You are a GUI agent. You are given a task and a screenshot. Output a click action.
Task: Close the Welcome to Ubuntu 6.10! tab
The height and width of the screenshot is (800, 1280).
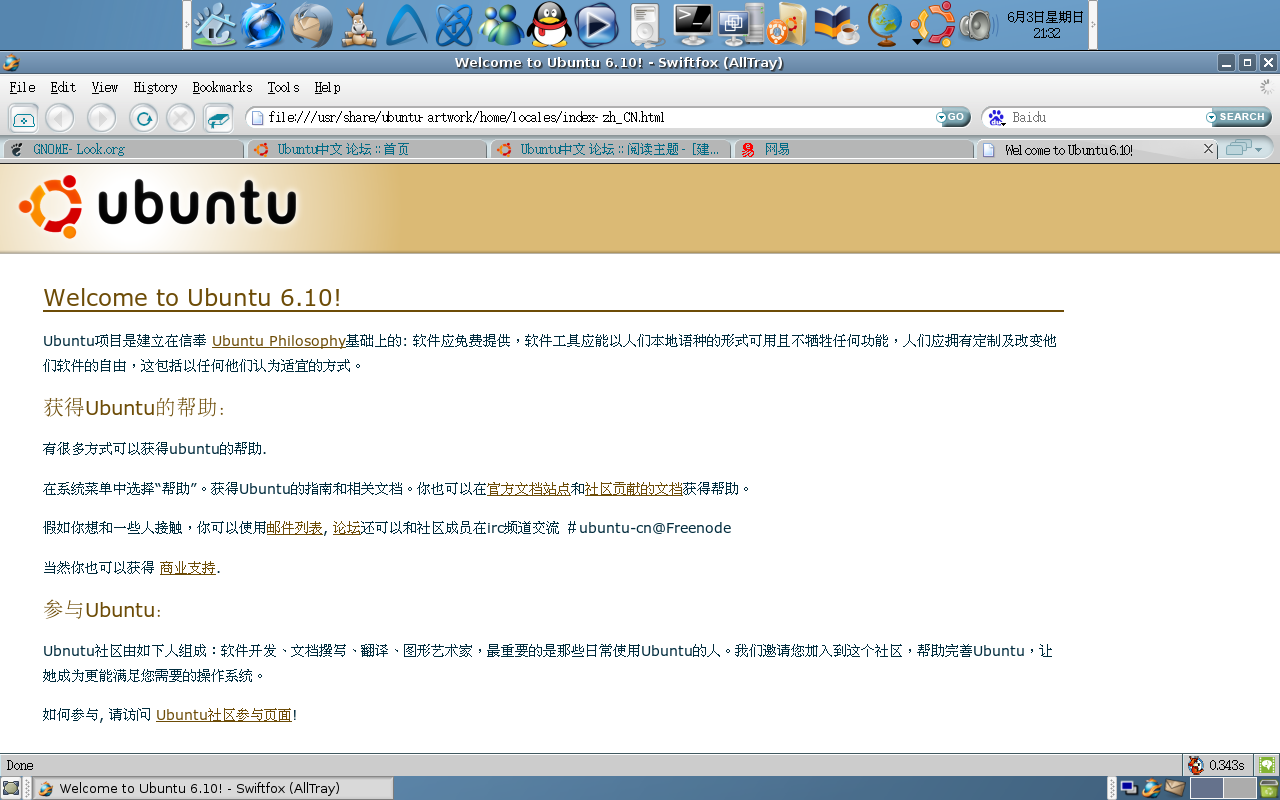(x=1208, y=149)
